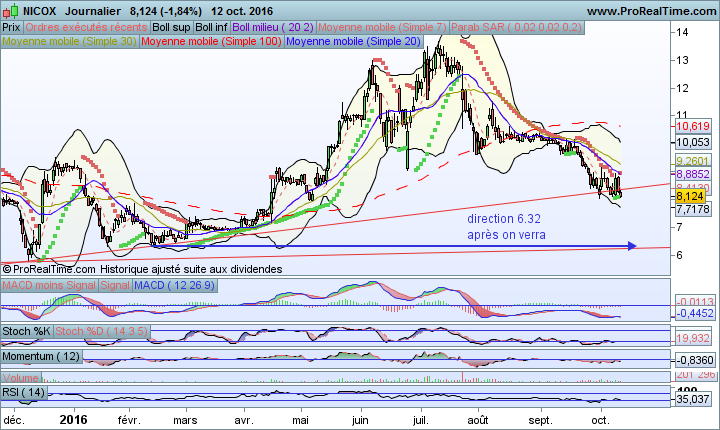Click the 8,8852 purple value label
This screenshot has height=430, width=720.
tap(693, 174)
